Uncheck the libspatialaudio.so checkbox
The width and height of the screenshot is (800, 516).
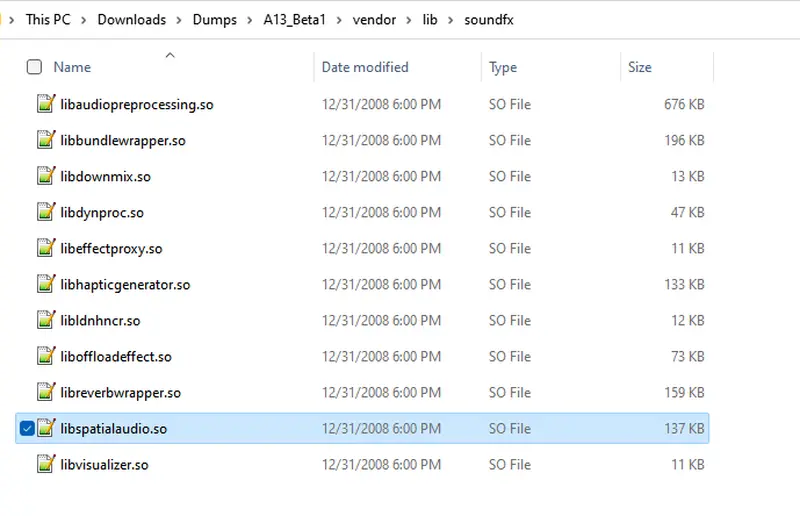tap(27, 428)
